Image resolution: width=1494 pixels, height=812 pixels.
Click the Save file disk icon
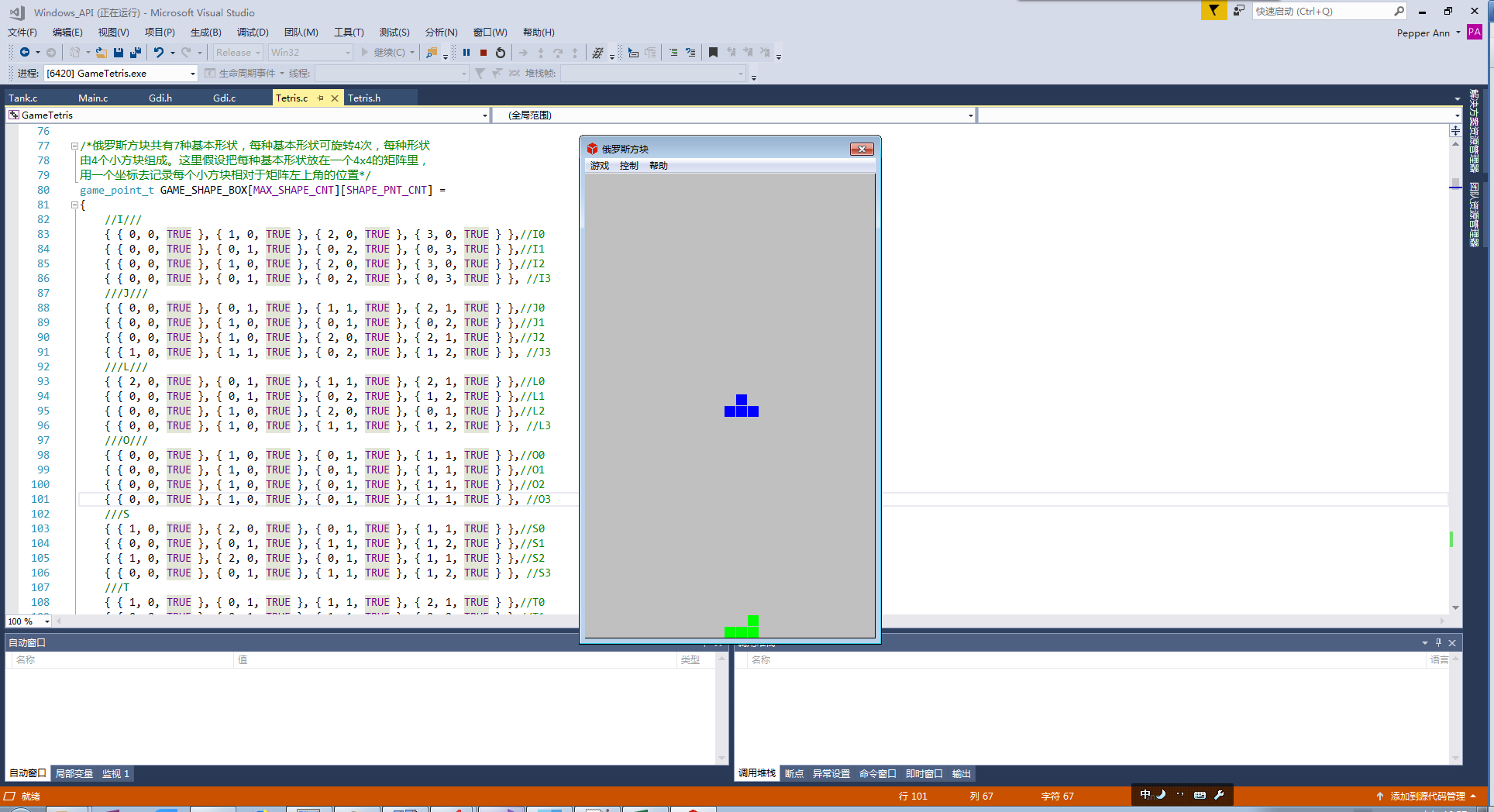pos(119,53)
